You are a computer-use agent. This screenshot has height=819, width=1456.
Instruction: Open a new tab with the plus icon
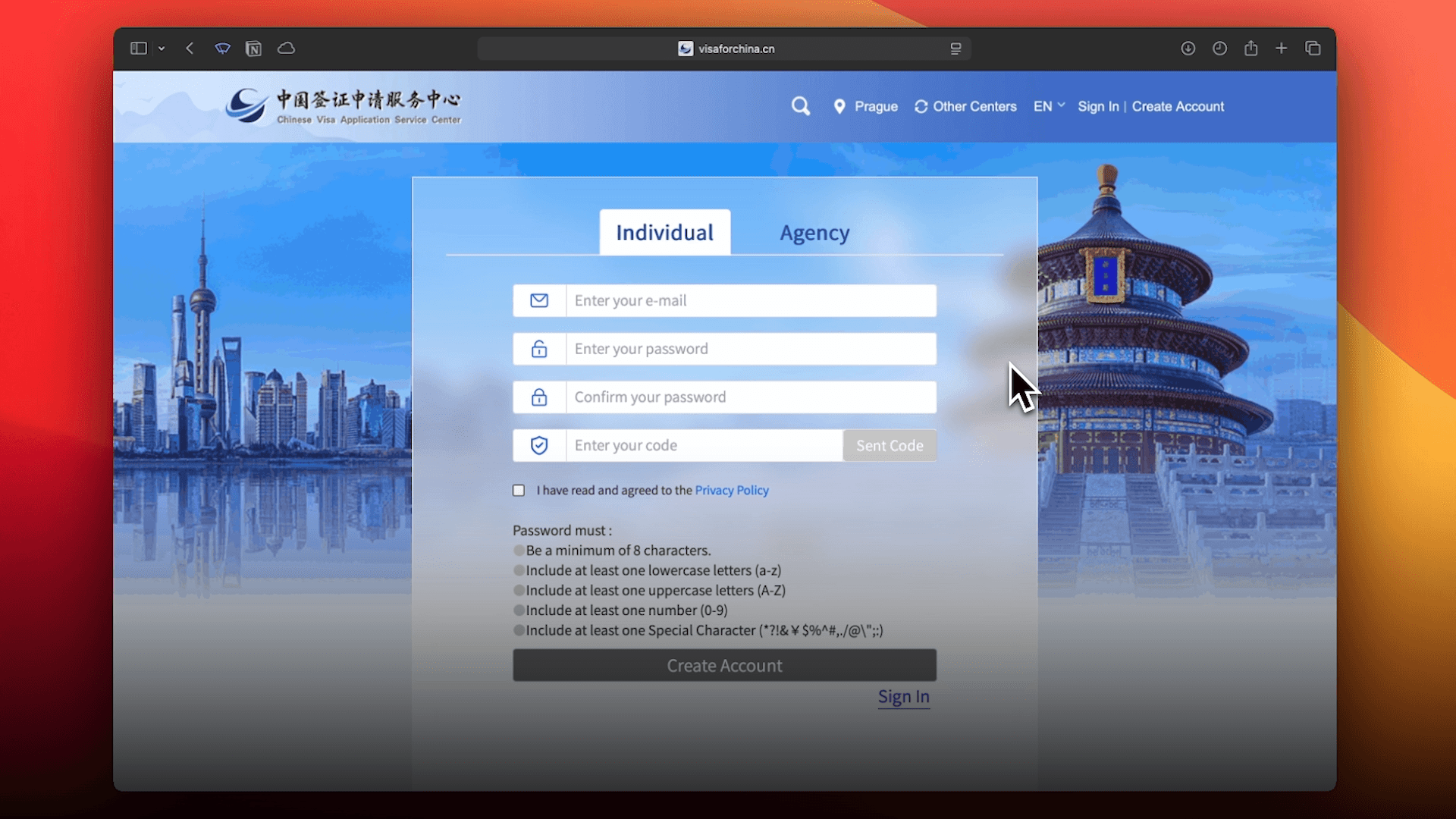tap(1281, 49)
